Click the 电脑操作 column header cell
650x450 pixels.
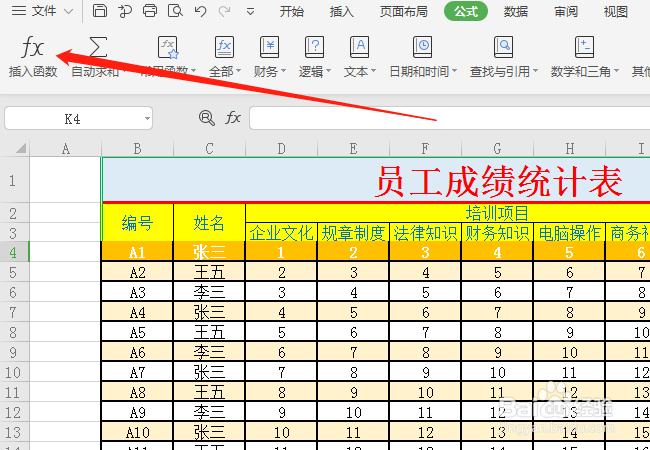(x=570, y=232)
